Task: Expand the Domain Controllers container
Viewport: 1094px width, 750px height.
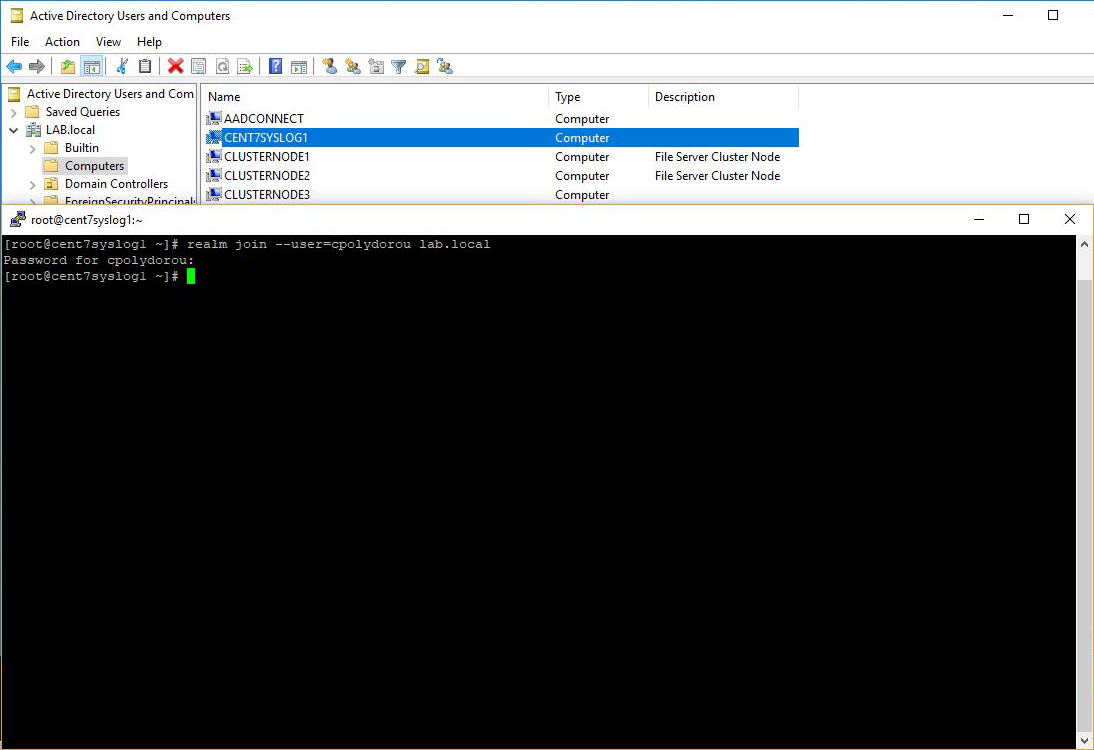Action: [31, 184]
